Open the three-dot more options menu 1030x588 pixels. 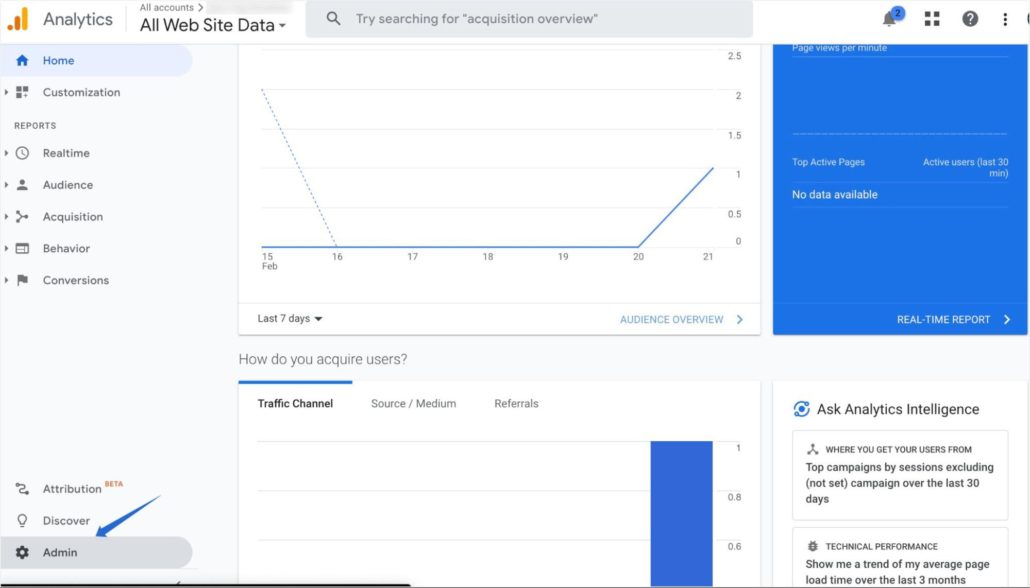pyautogui.click(x=1005, y=19)
